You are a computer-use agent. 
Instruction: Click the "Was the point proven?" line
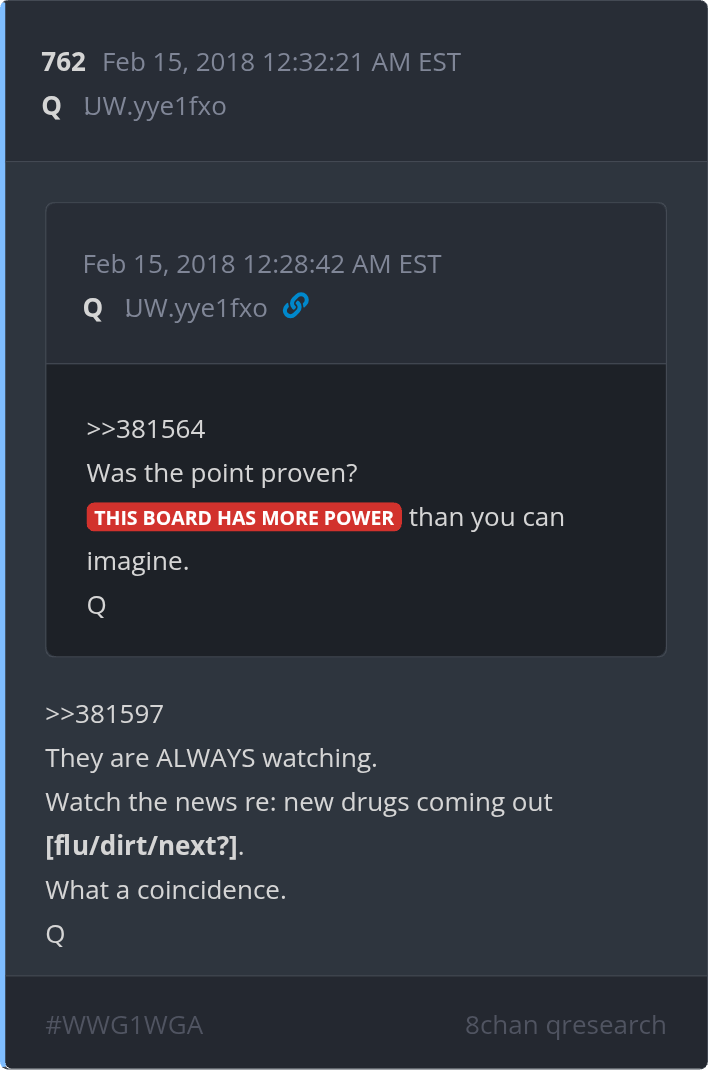222,473
